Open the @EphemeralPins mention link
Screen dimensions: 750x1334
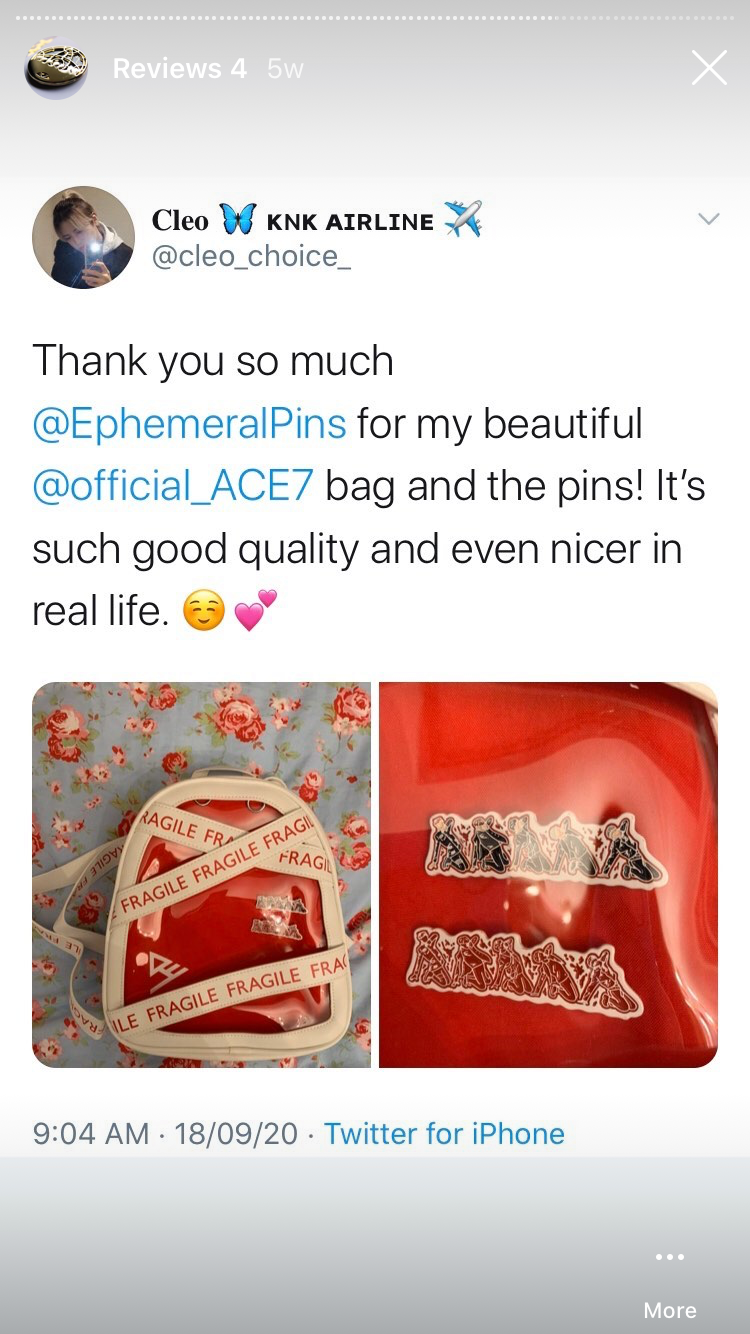pyautogui.click(x=190, y=424)
